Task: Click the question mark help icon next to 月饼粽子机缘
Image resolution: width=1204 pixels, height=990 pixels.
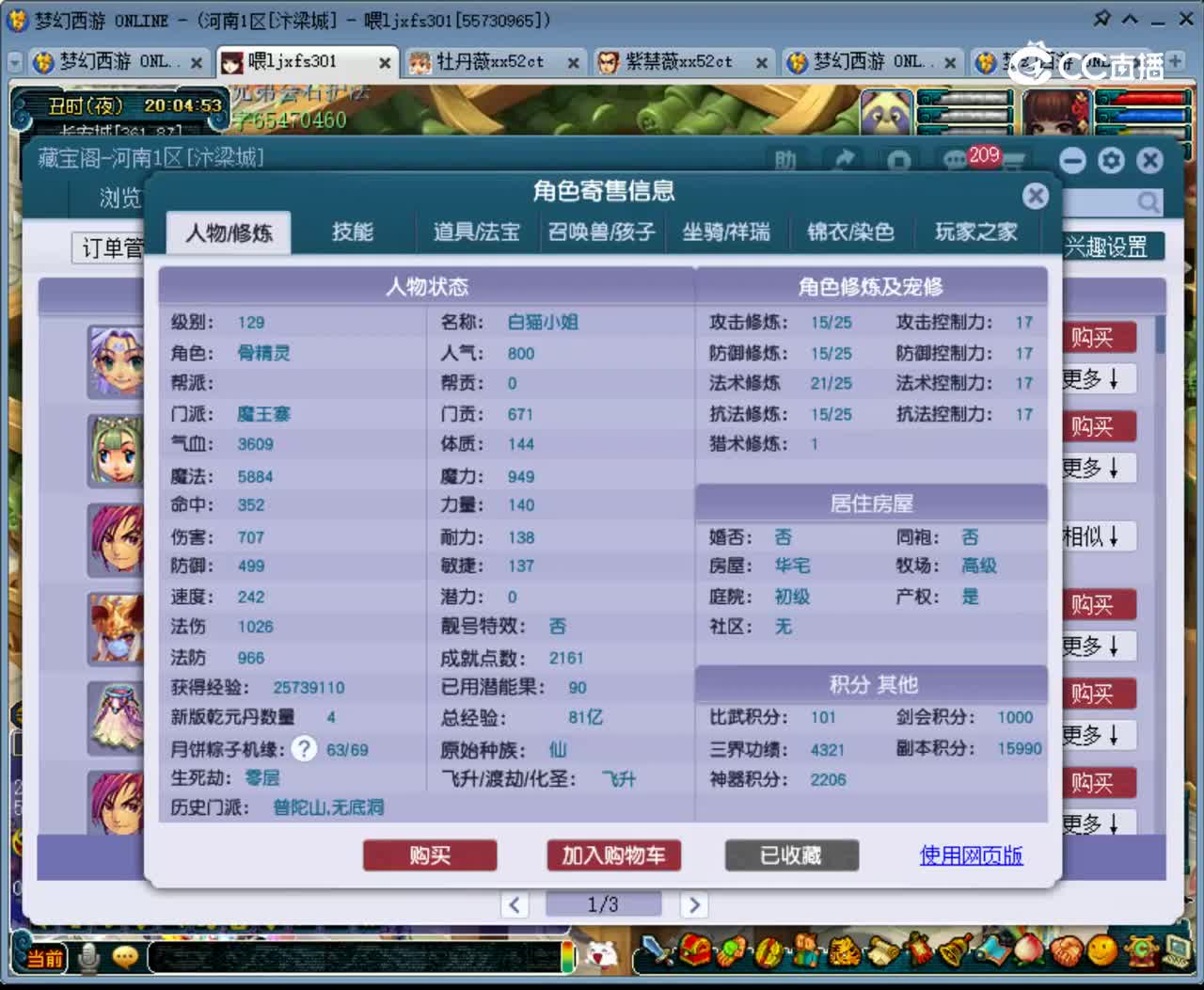Action: pos(304,748)
